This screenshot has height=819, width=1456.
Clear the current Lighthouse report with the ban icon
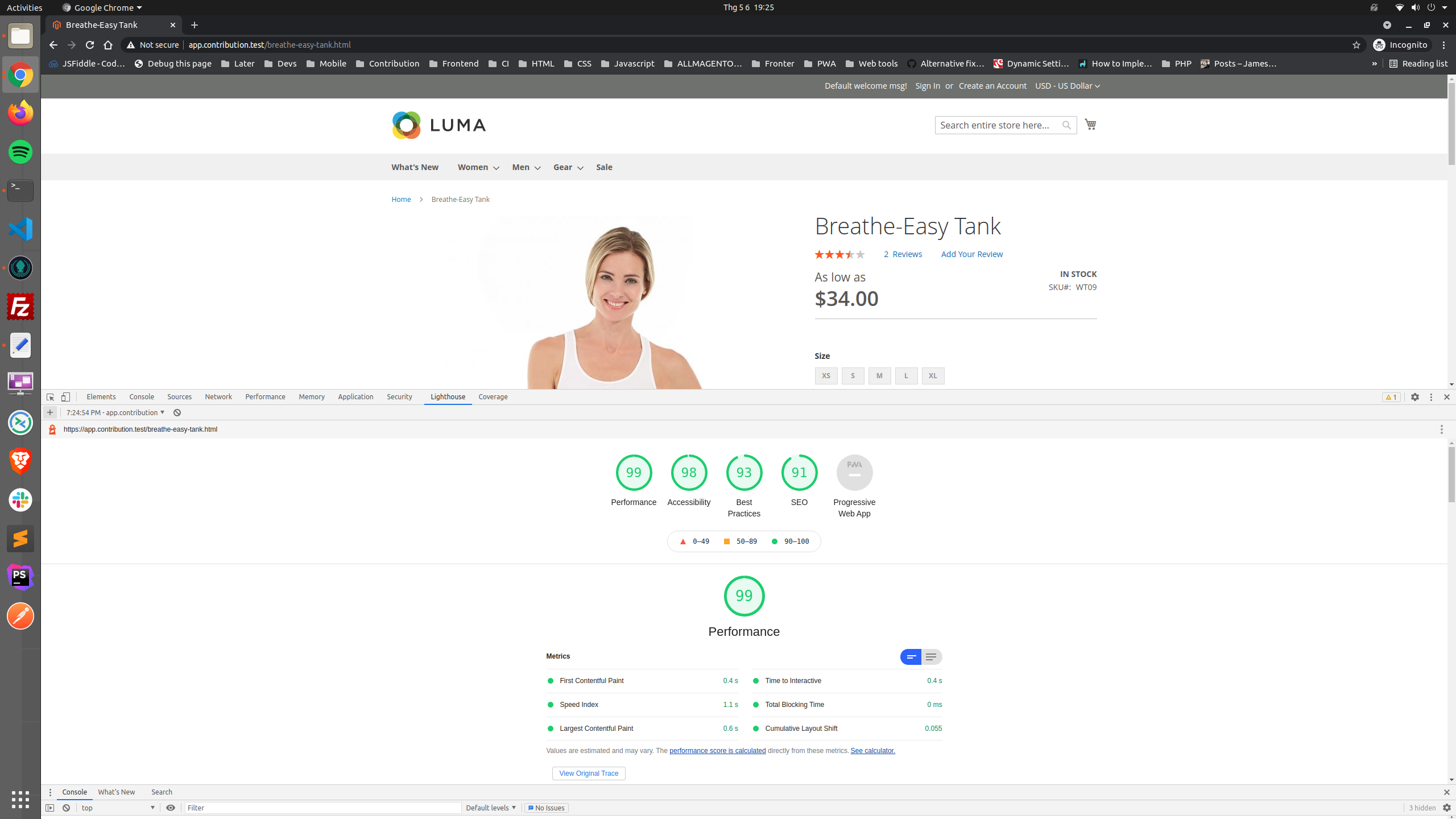click(176, 412)
